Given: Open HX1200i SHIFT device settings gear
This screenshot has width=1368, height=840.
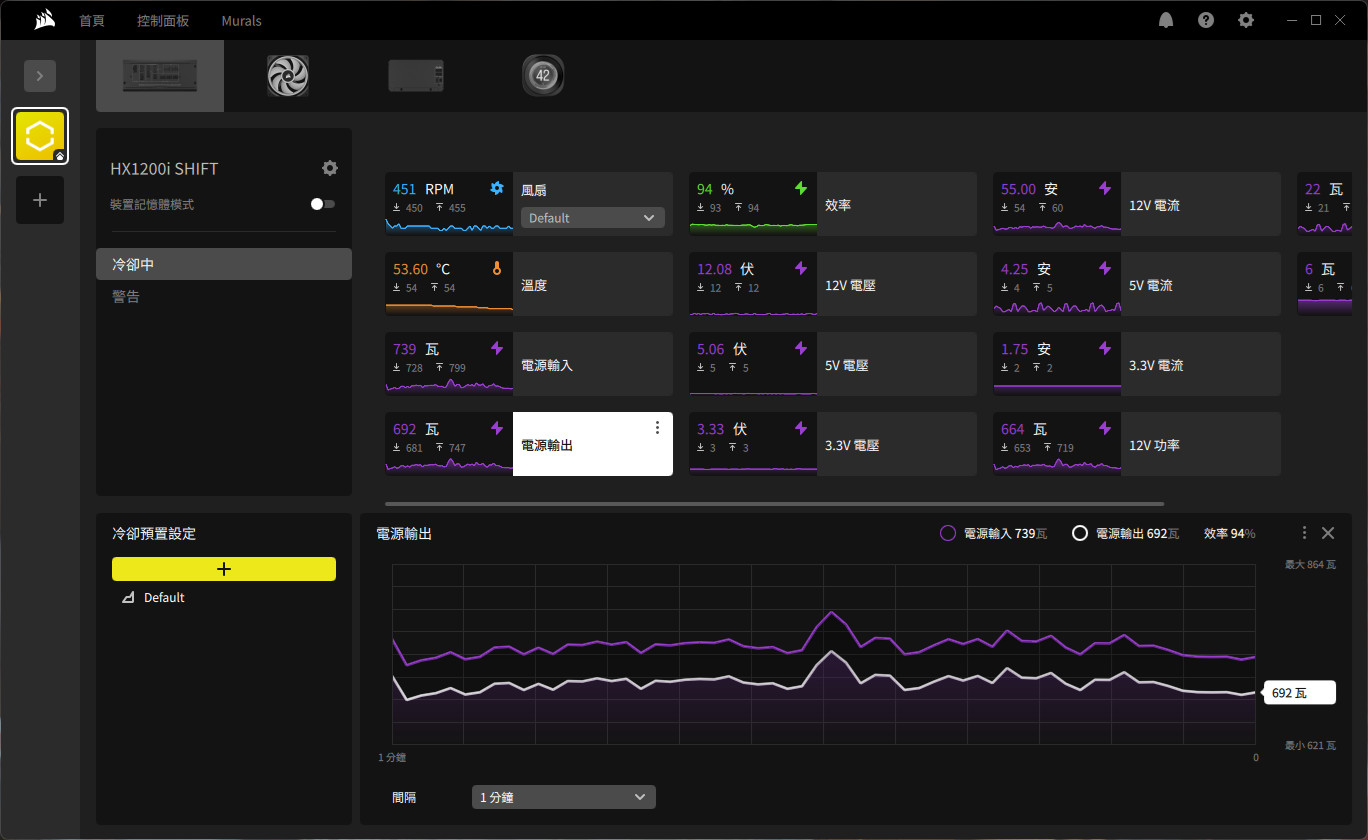Looking at the screenshot, I should coord(330,168).
